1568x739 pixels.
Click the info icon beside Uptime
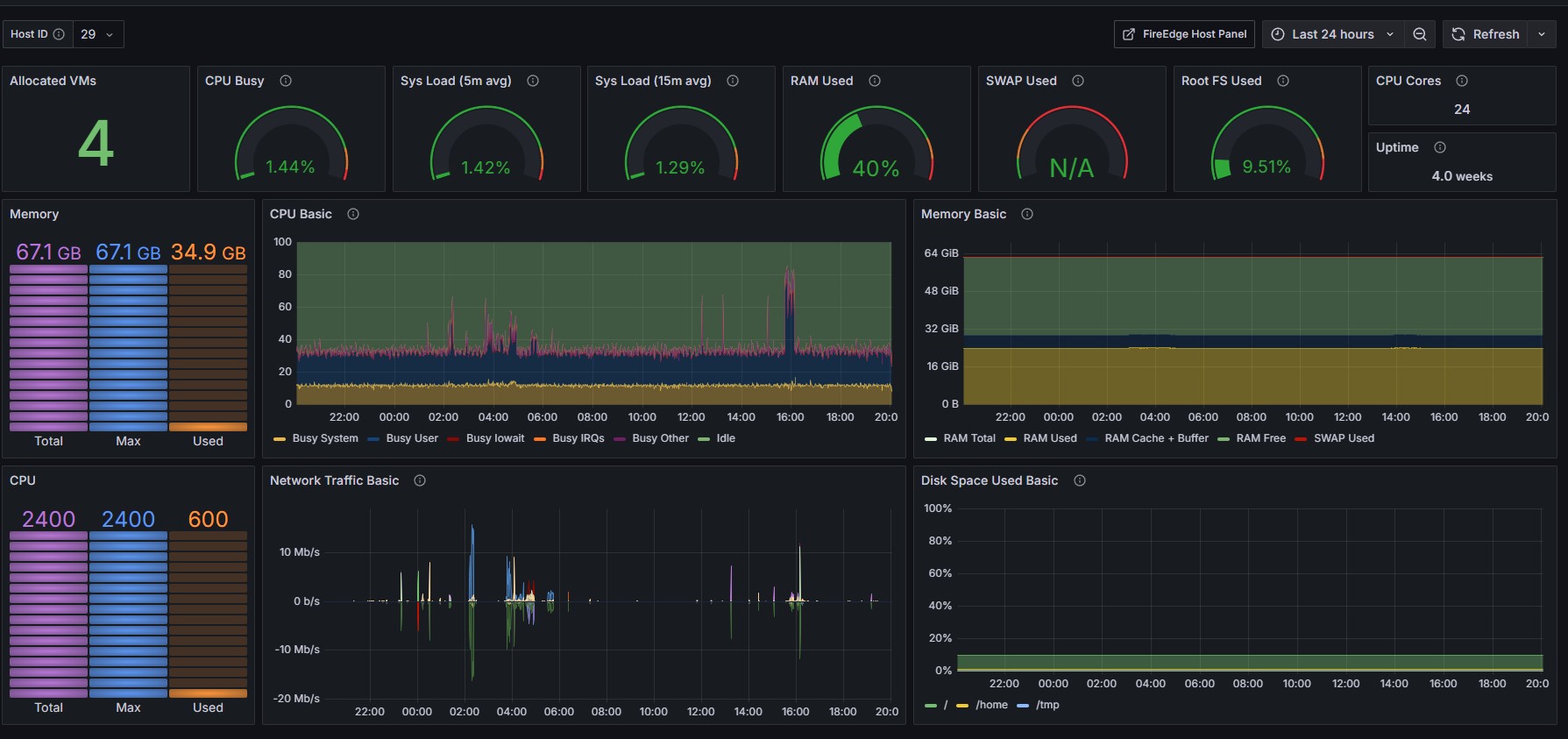click(1440, 147)
